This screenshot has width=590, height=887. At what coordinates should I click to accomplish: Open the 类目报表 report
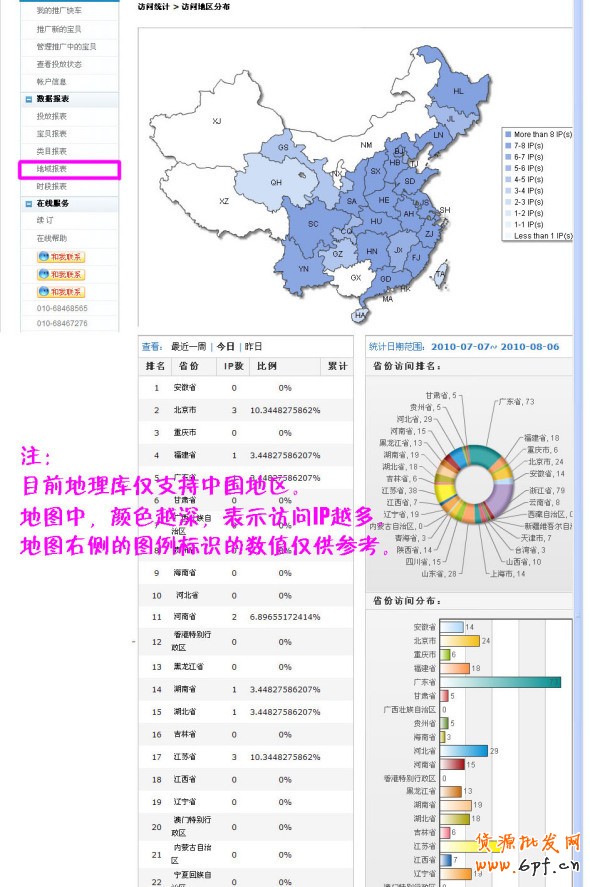[x=51, y=151]
